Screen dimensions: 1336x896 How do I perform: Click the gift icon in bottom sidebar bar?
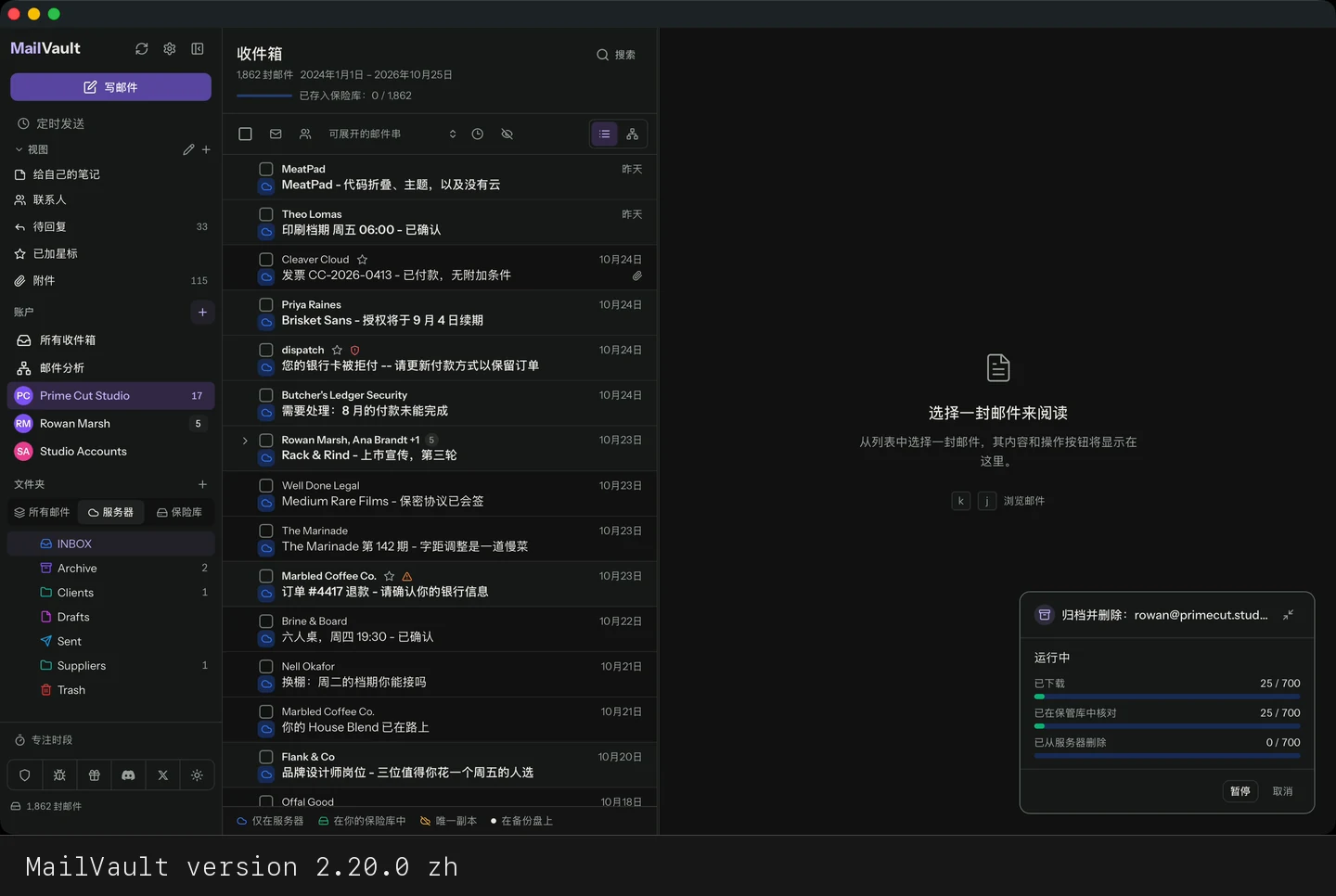94,775
